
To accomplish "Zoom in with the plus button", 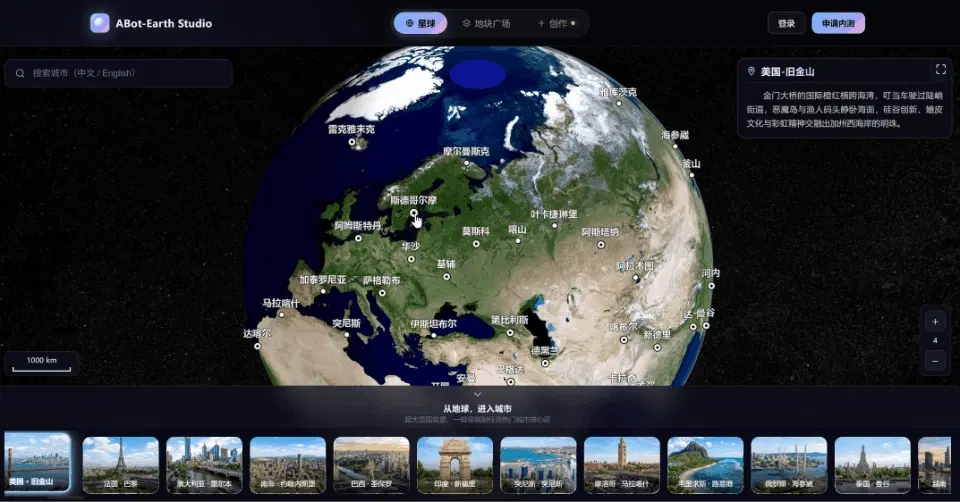I will tap(935, 322).
